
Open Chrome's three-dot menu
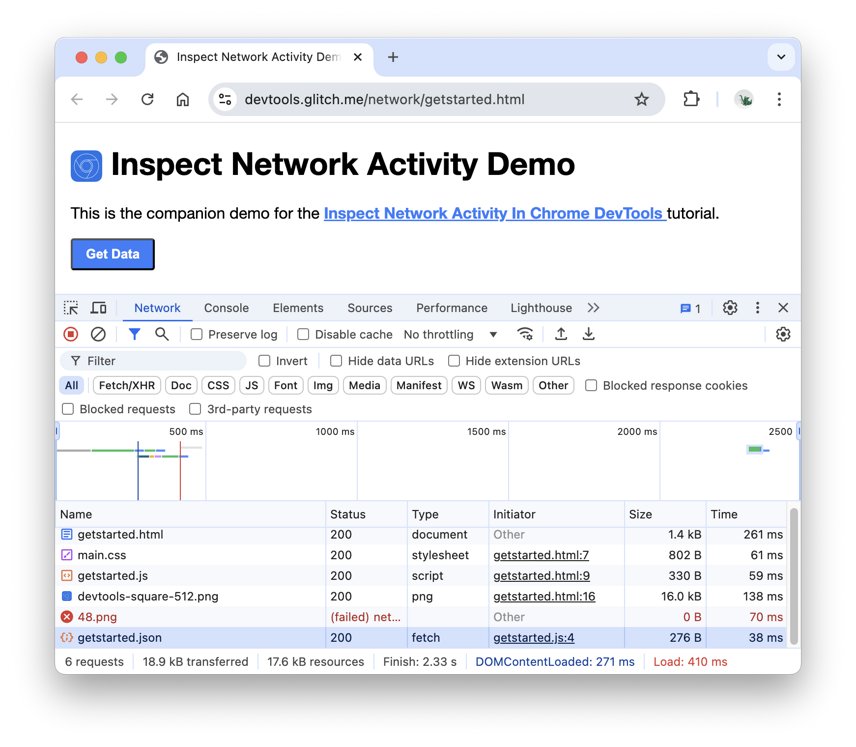pos(779,99)
